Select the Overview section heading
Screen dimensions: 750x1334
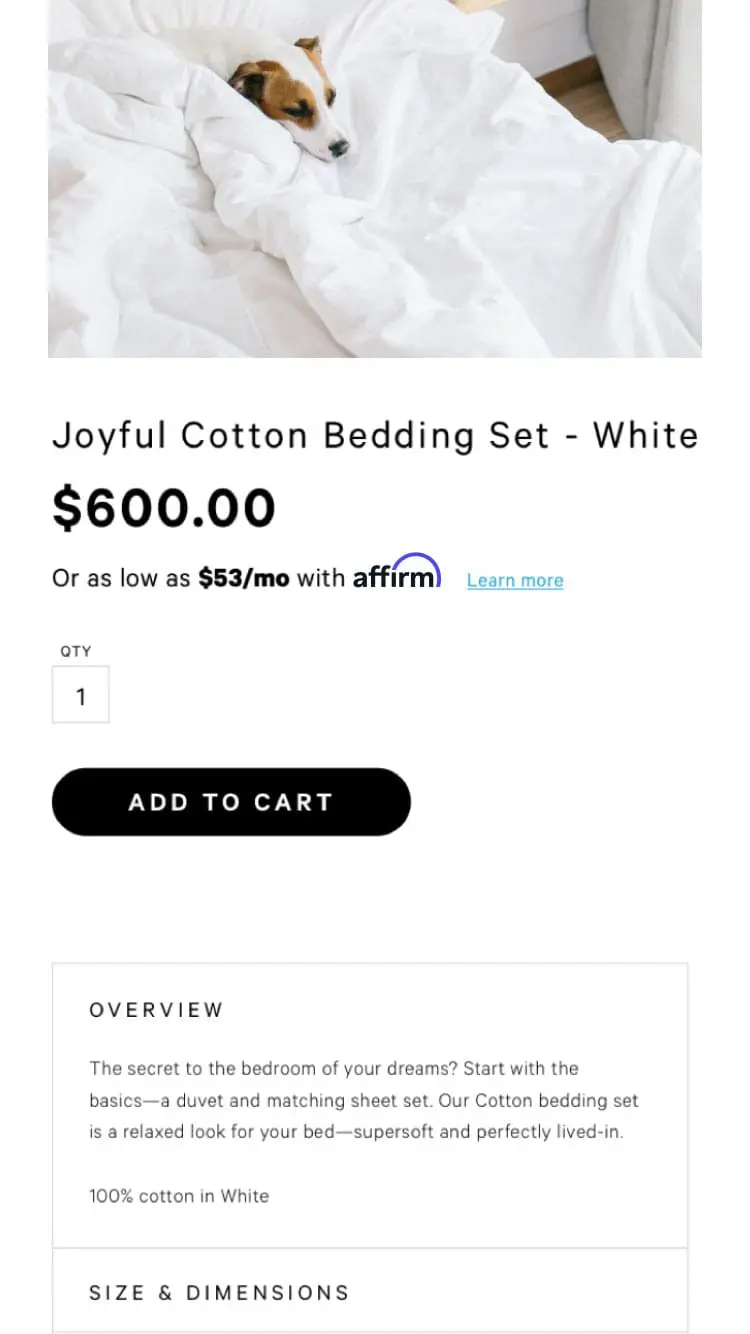[x=156, y=1010]
